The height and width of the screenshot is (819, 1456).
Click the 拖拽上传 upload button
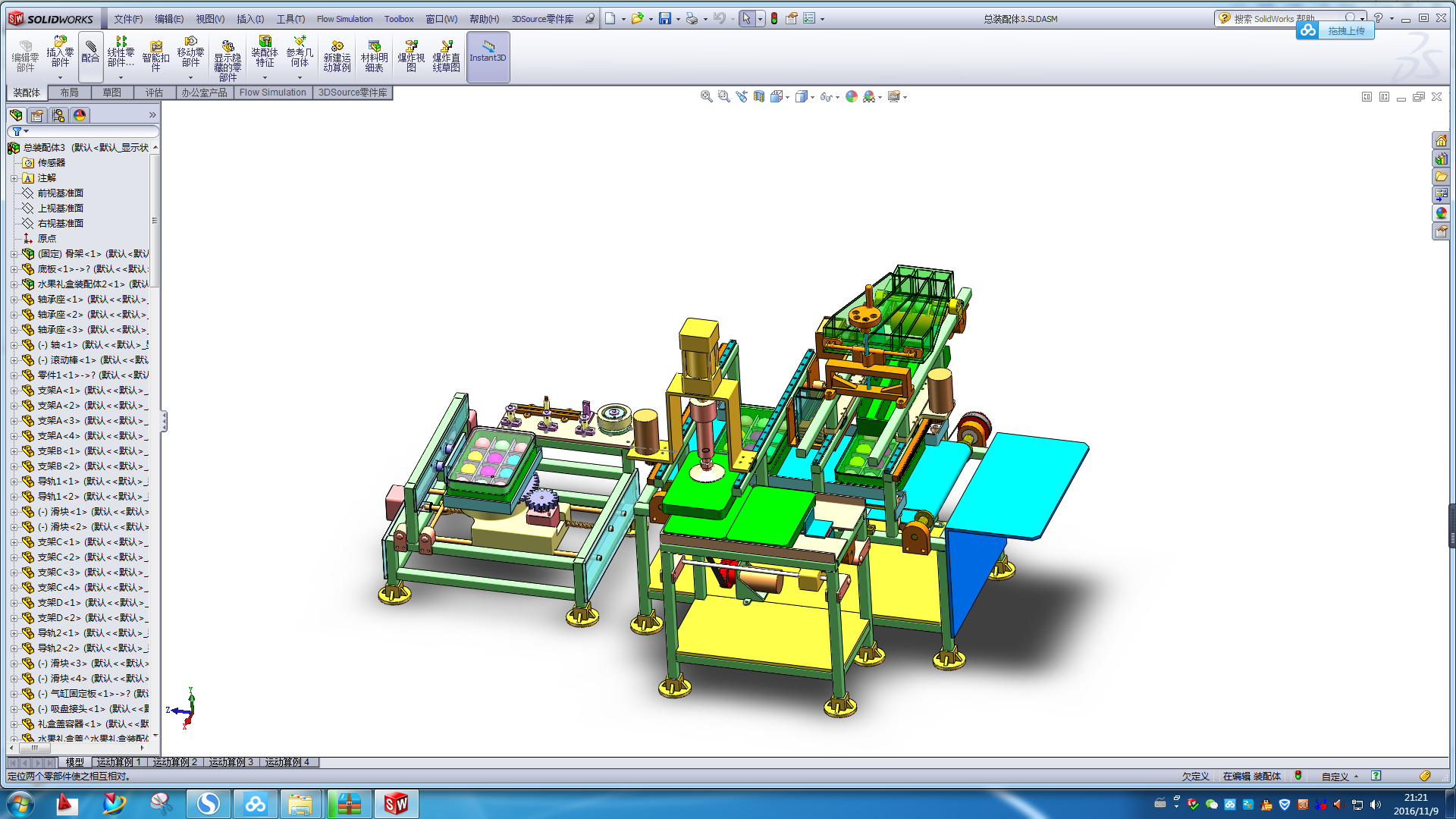(x=1345, y=31)
